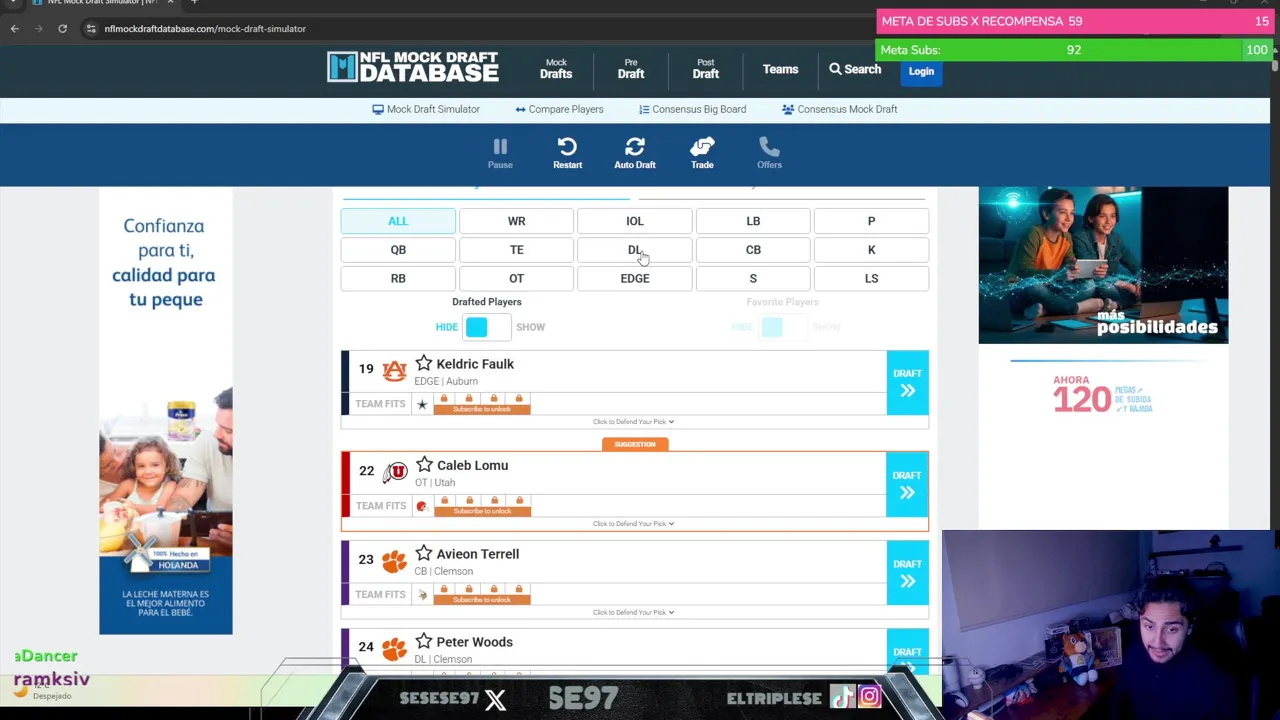Image resolution: width=1280 pixels, height=720 pixels.
Task: Filter players by OT
Action: click(516, 278)
